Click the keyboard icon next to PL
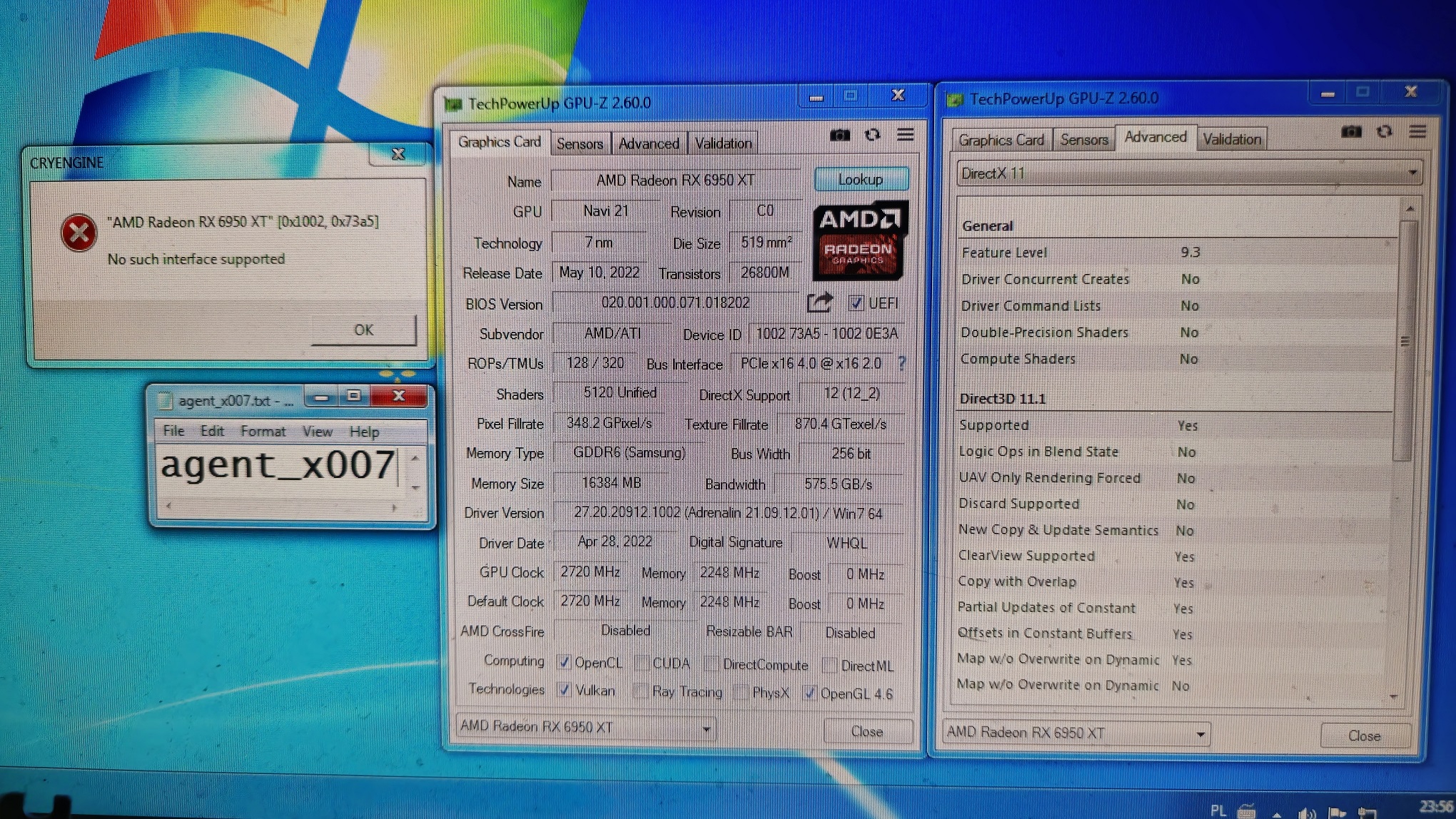 point(1247,811)
